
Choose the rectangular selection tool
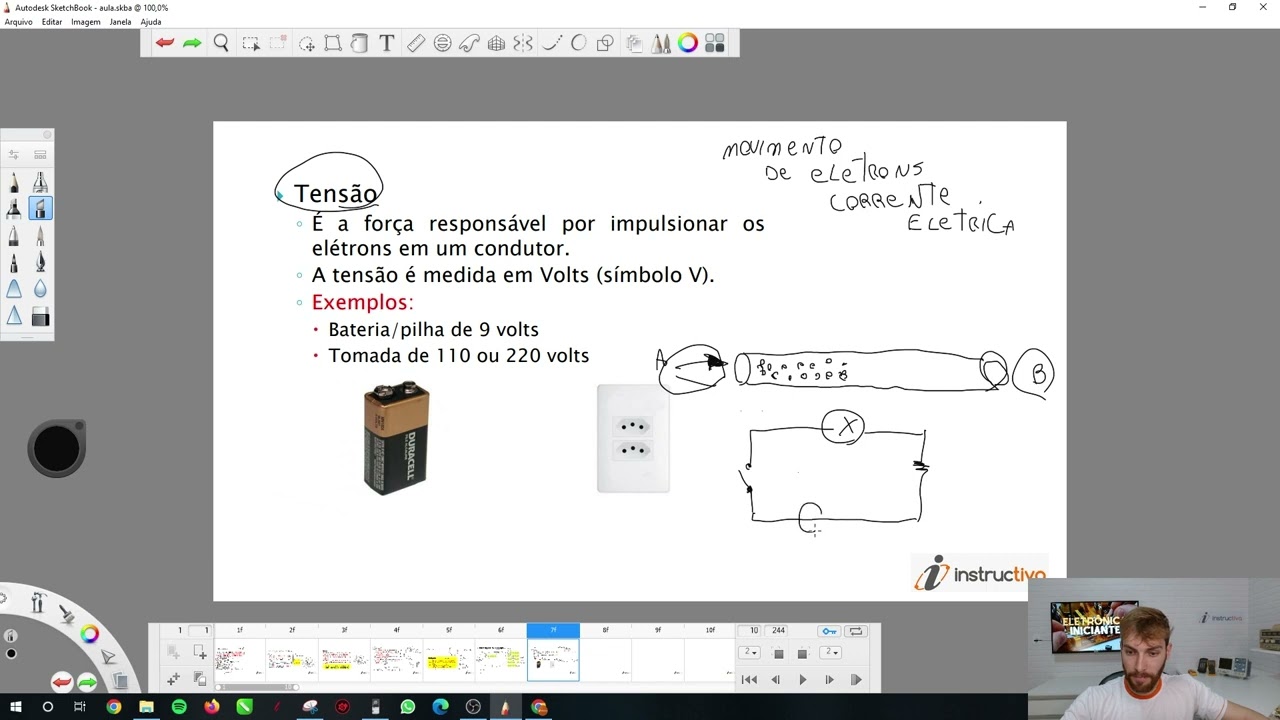point(251,43)
